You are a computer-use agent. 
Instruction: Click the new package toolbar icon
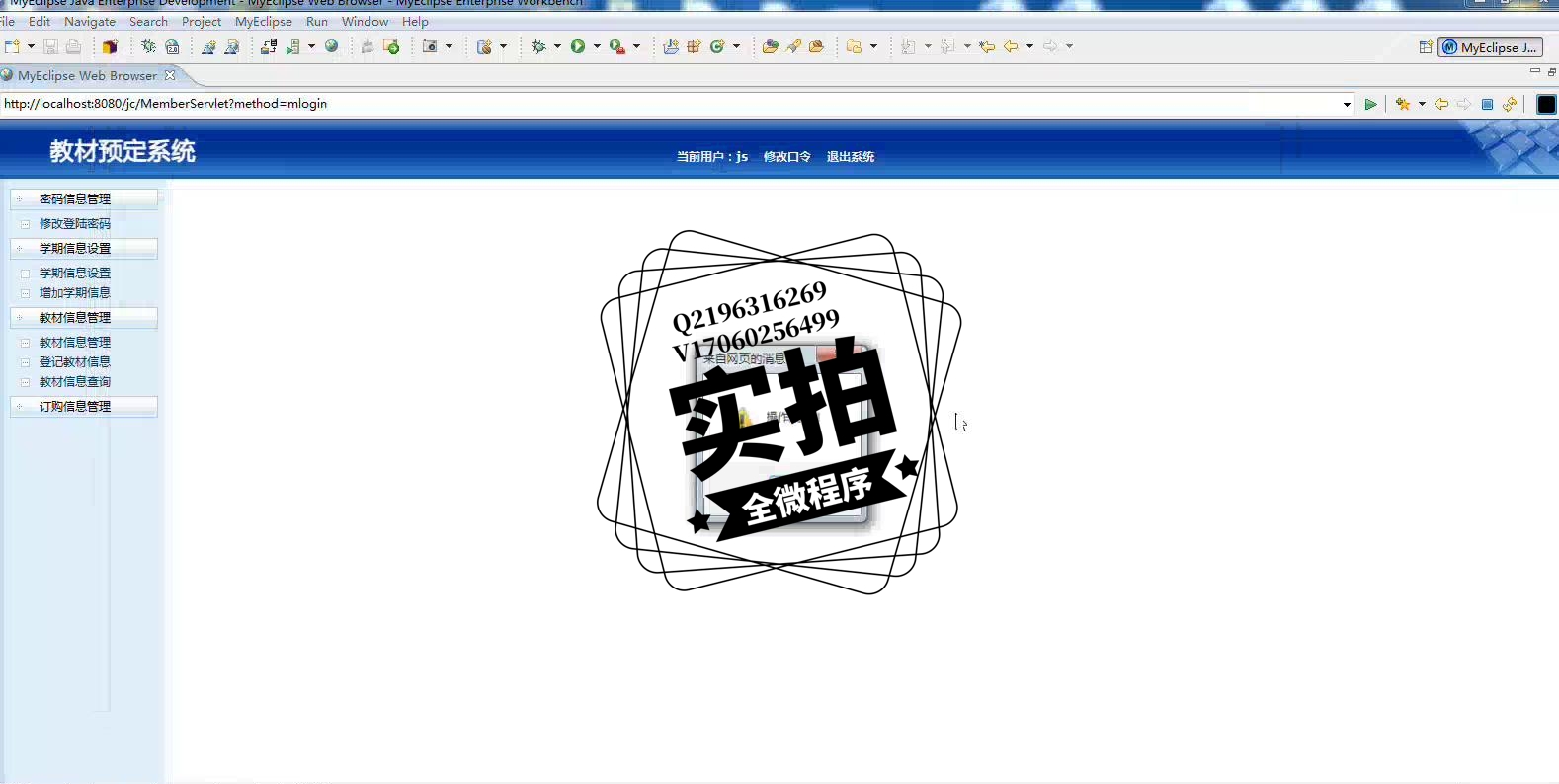tap(694, 46)
